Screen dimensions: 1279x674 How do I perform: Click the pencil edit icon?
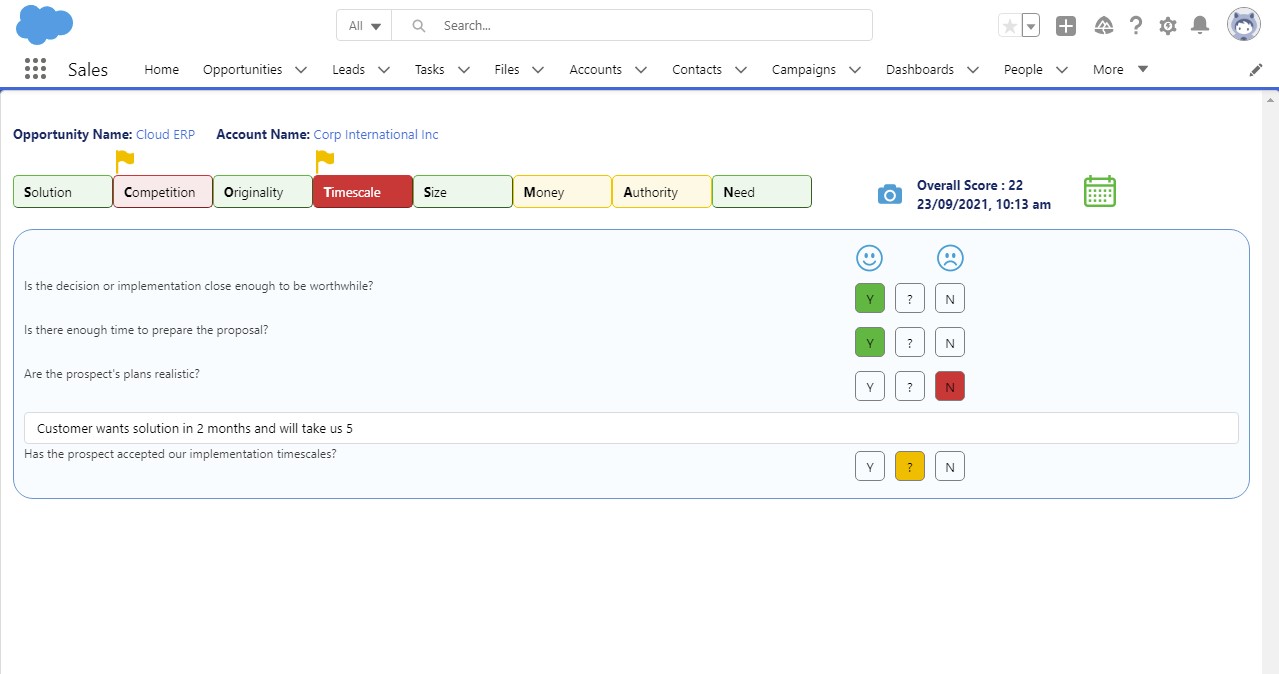point(1255,69)
